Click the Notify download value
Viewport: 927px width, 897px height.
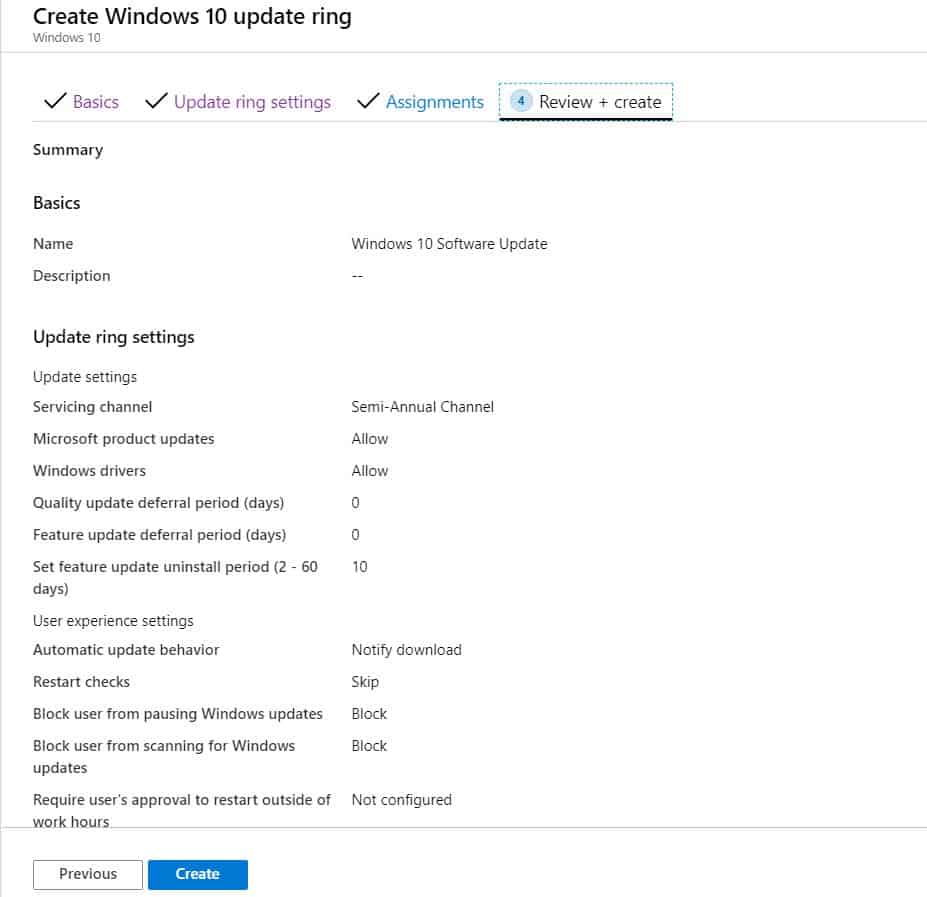407,650
